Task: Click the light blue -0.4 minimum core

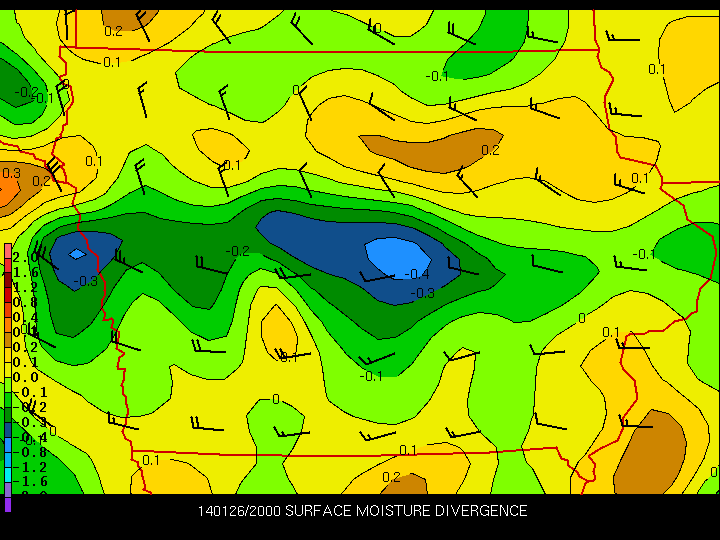Action: tap(395, 255)
